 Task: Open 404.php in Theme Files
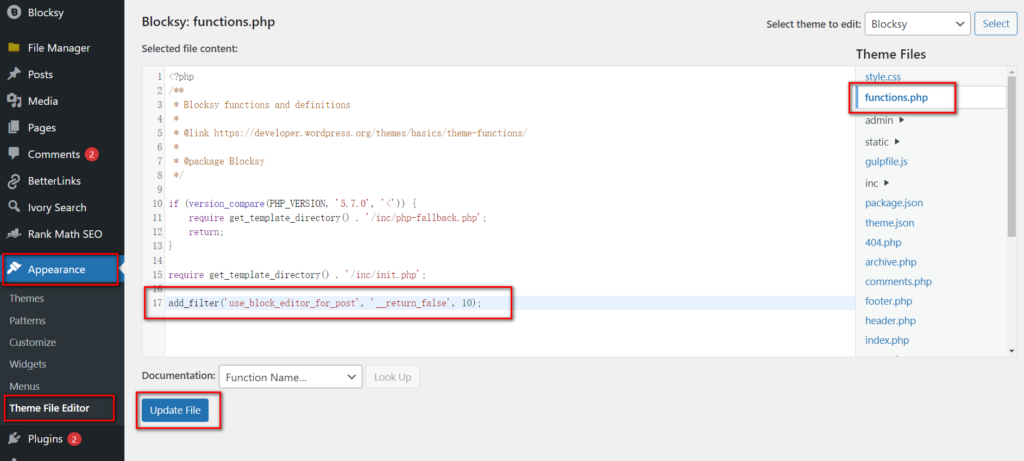[x=883, y=242]
